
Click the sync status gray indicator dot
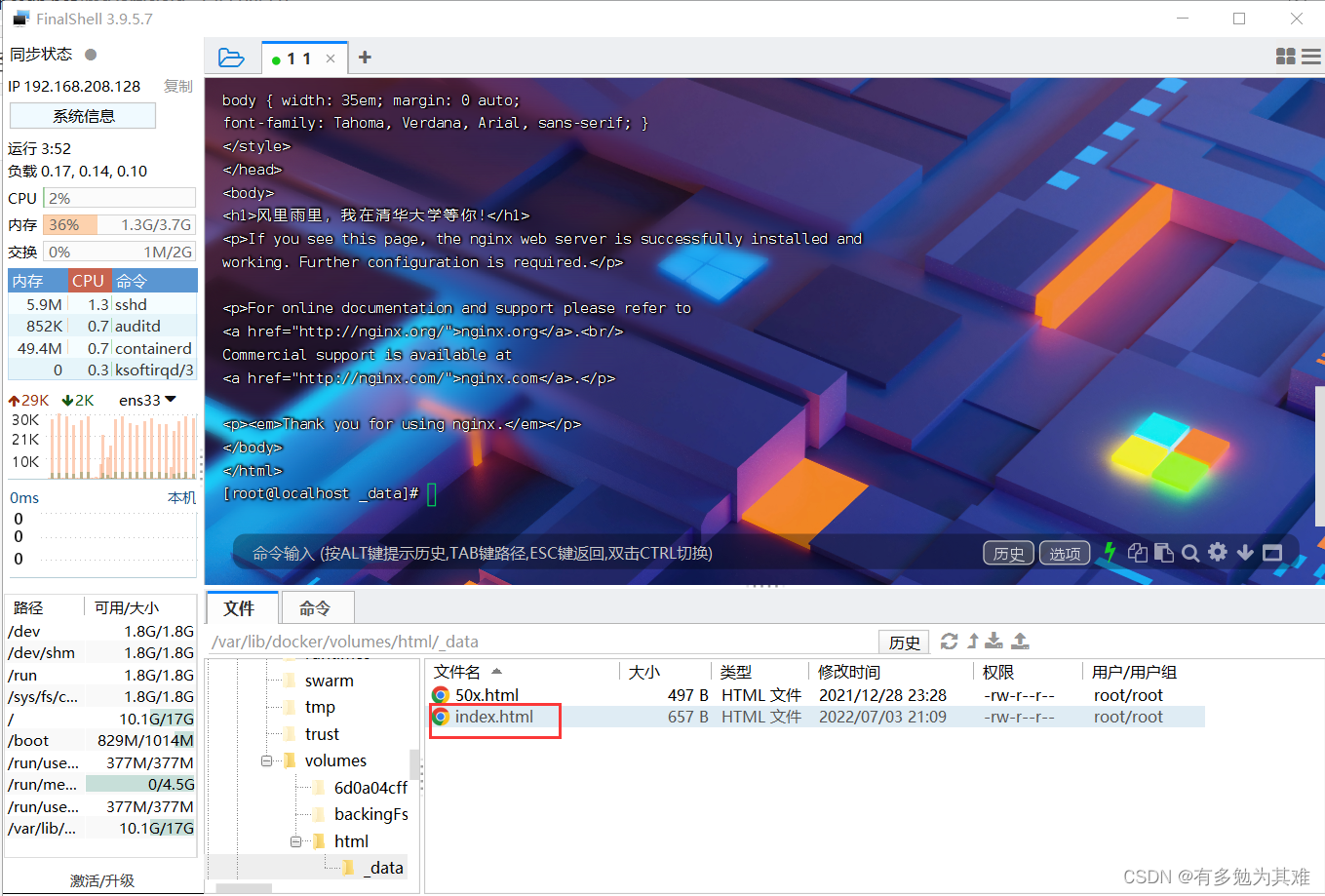pos(91,55)
